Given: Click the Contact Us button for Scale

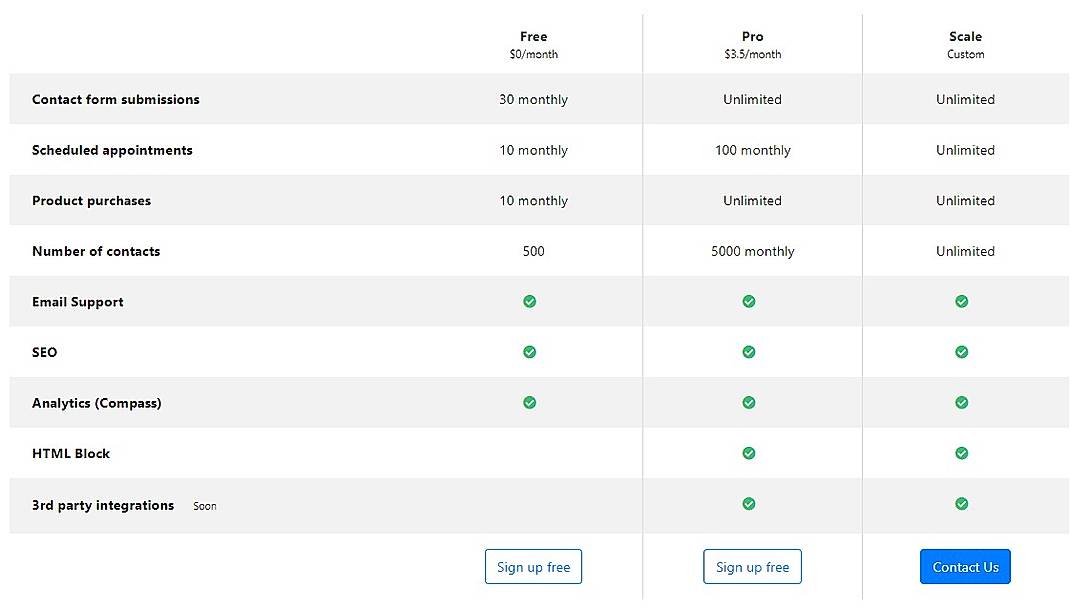Looking at the screenshot, I should click(x=965, y=566).
